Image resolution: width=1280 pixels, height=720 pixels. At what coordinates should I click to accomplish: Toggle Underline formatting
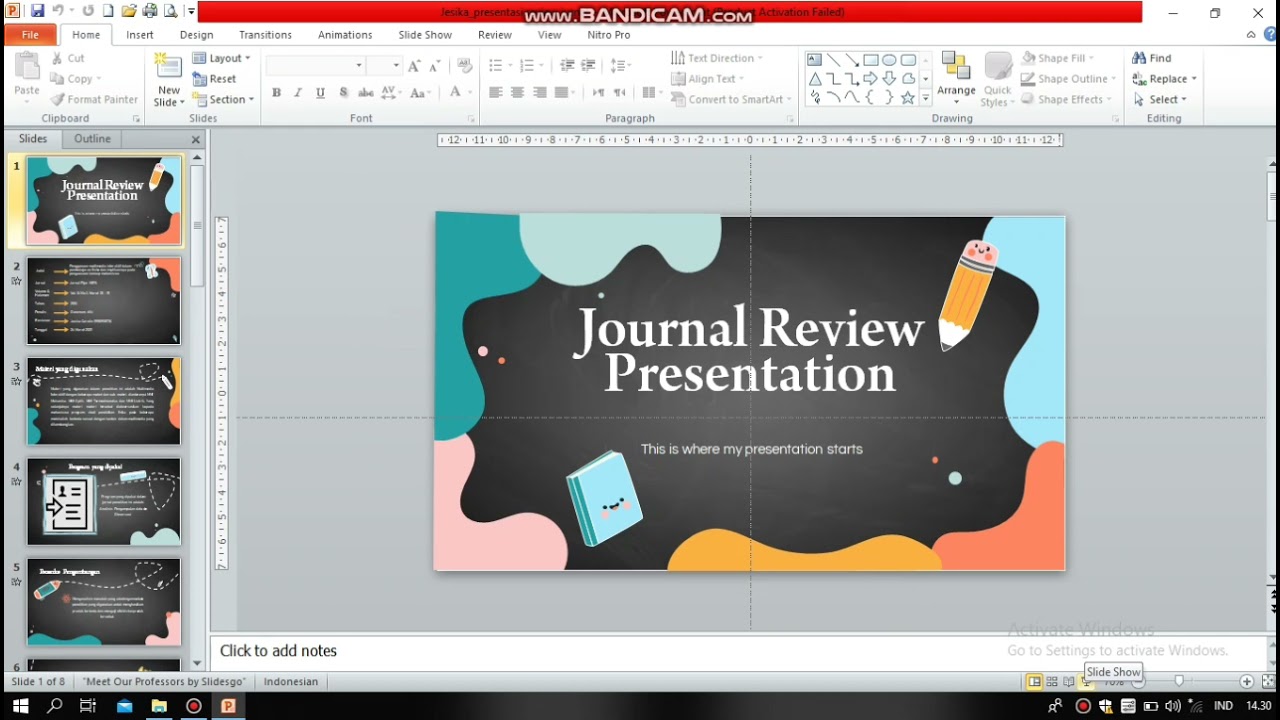320,93
